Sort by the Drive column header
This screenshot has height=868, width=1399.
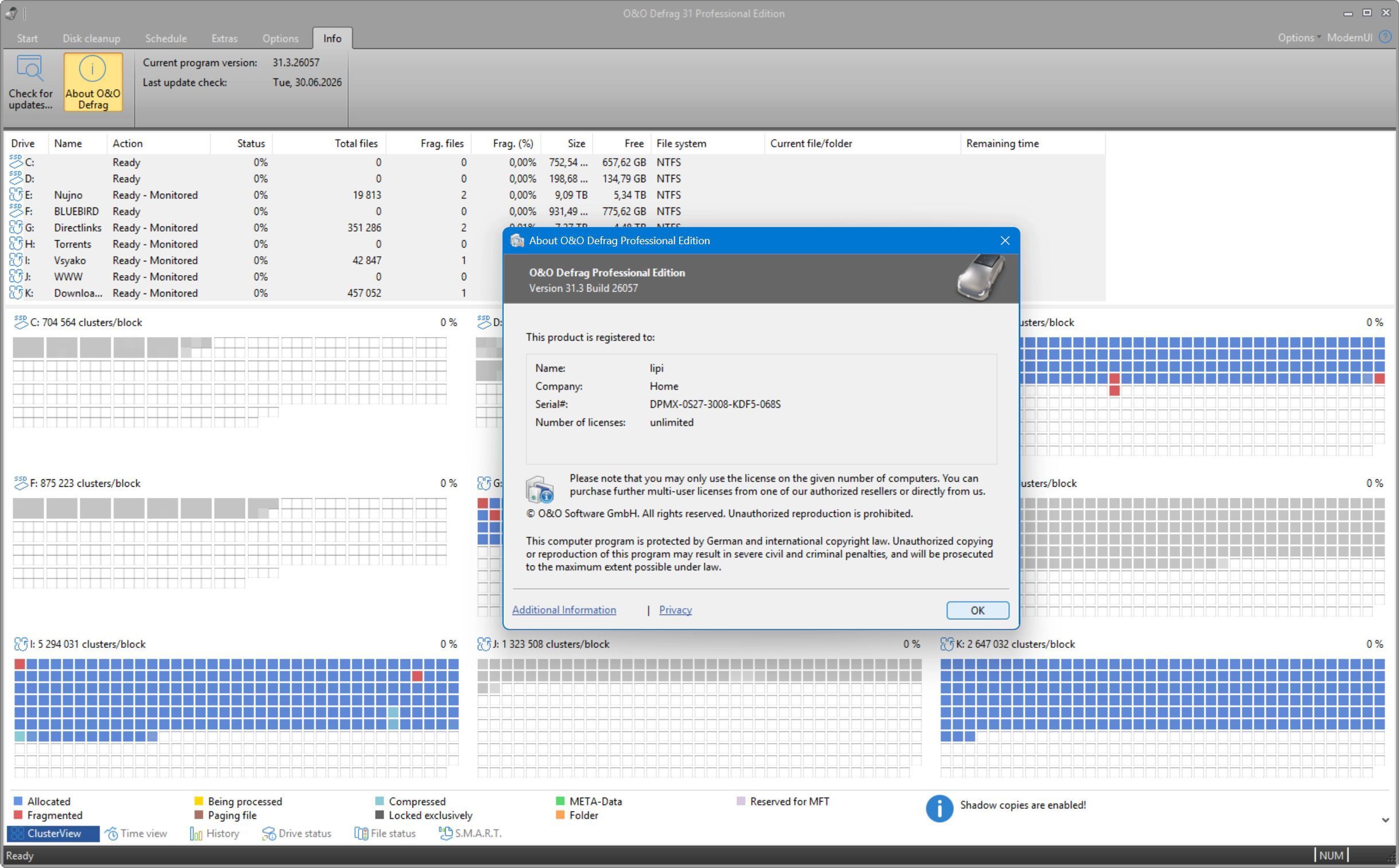27,143
